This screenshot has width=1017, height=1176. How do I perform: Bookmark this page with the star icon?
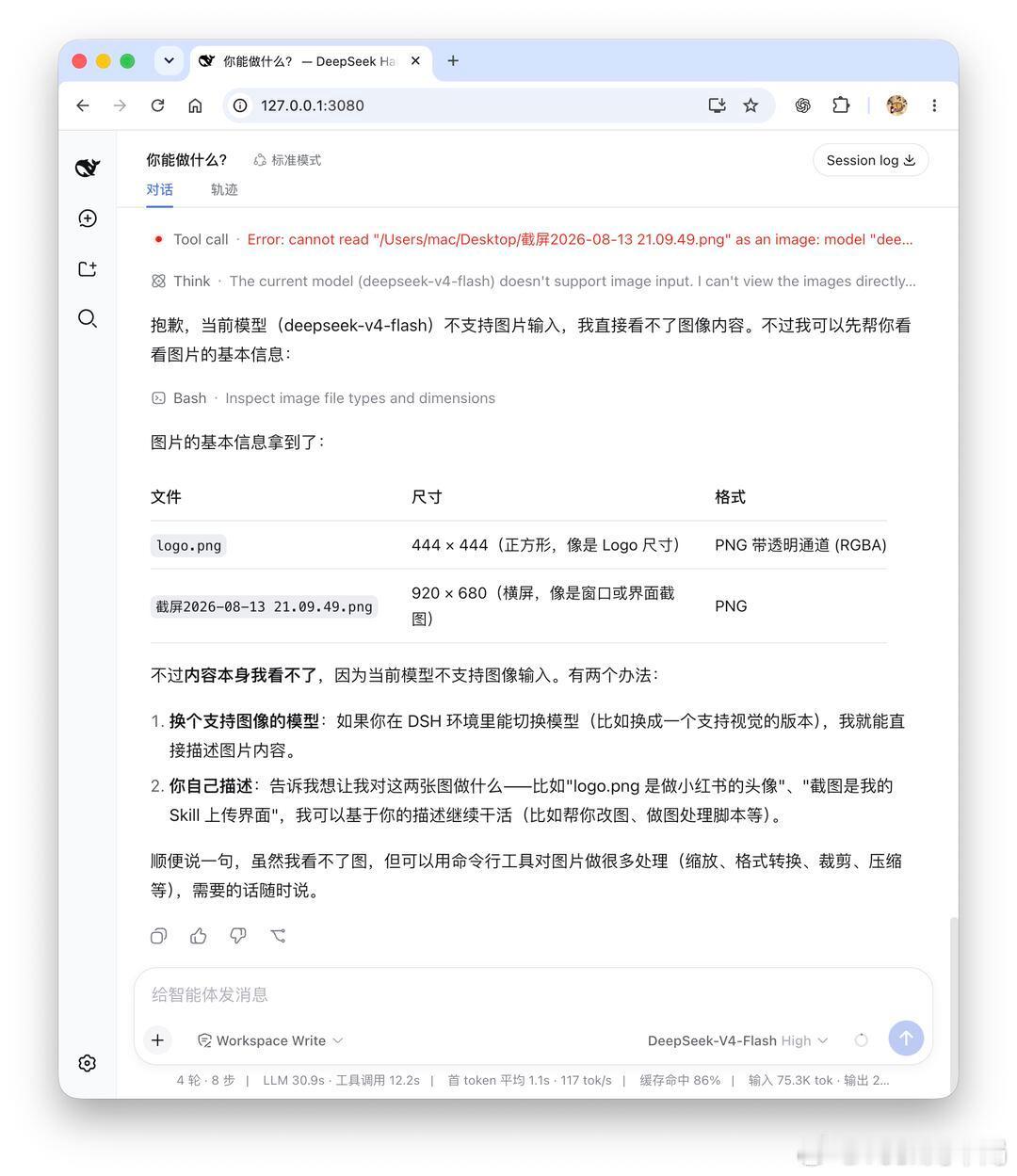(x=751, y=105)
